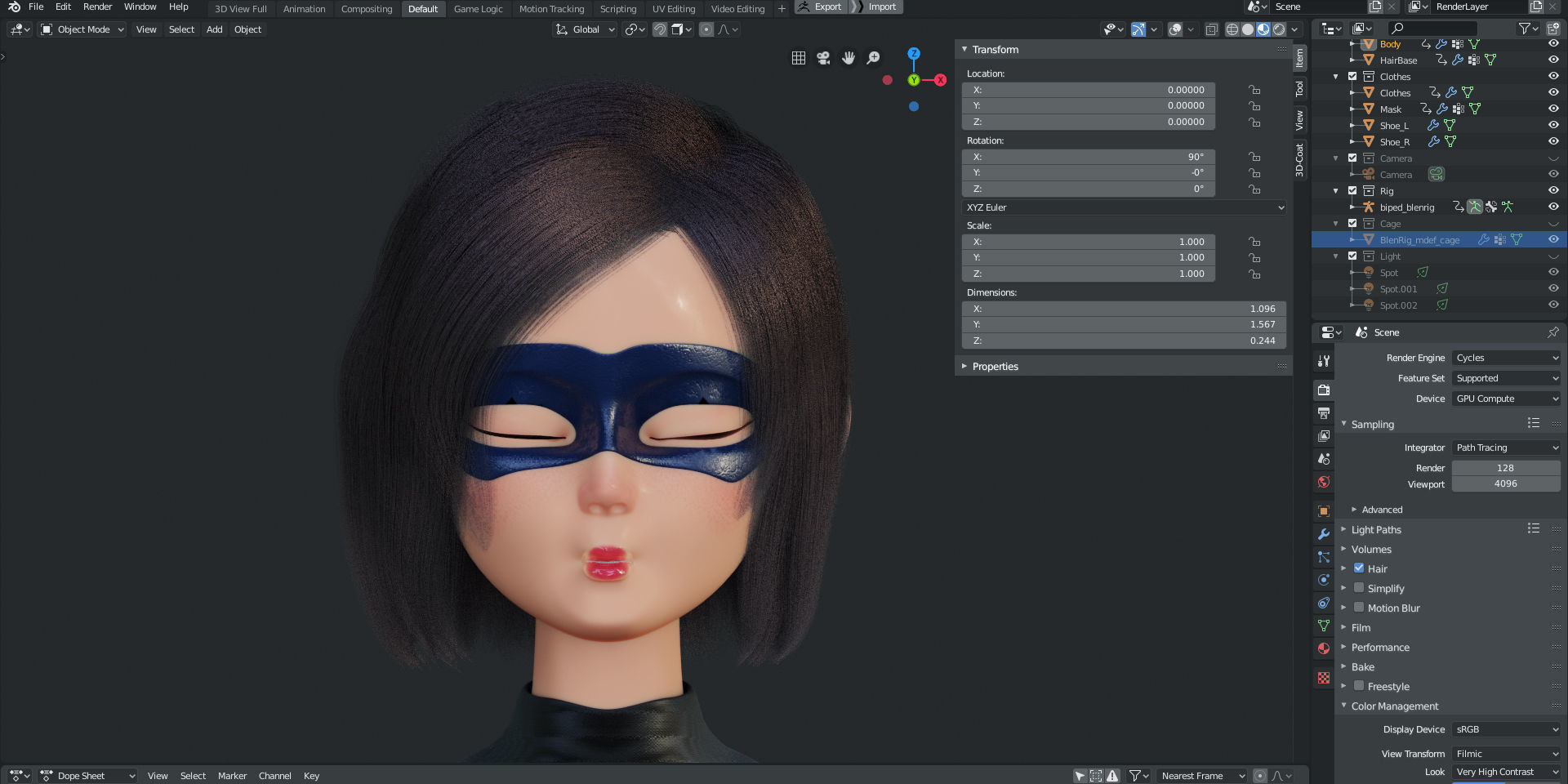Open Particles properties icon

1324,557
